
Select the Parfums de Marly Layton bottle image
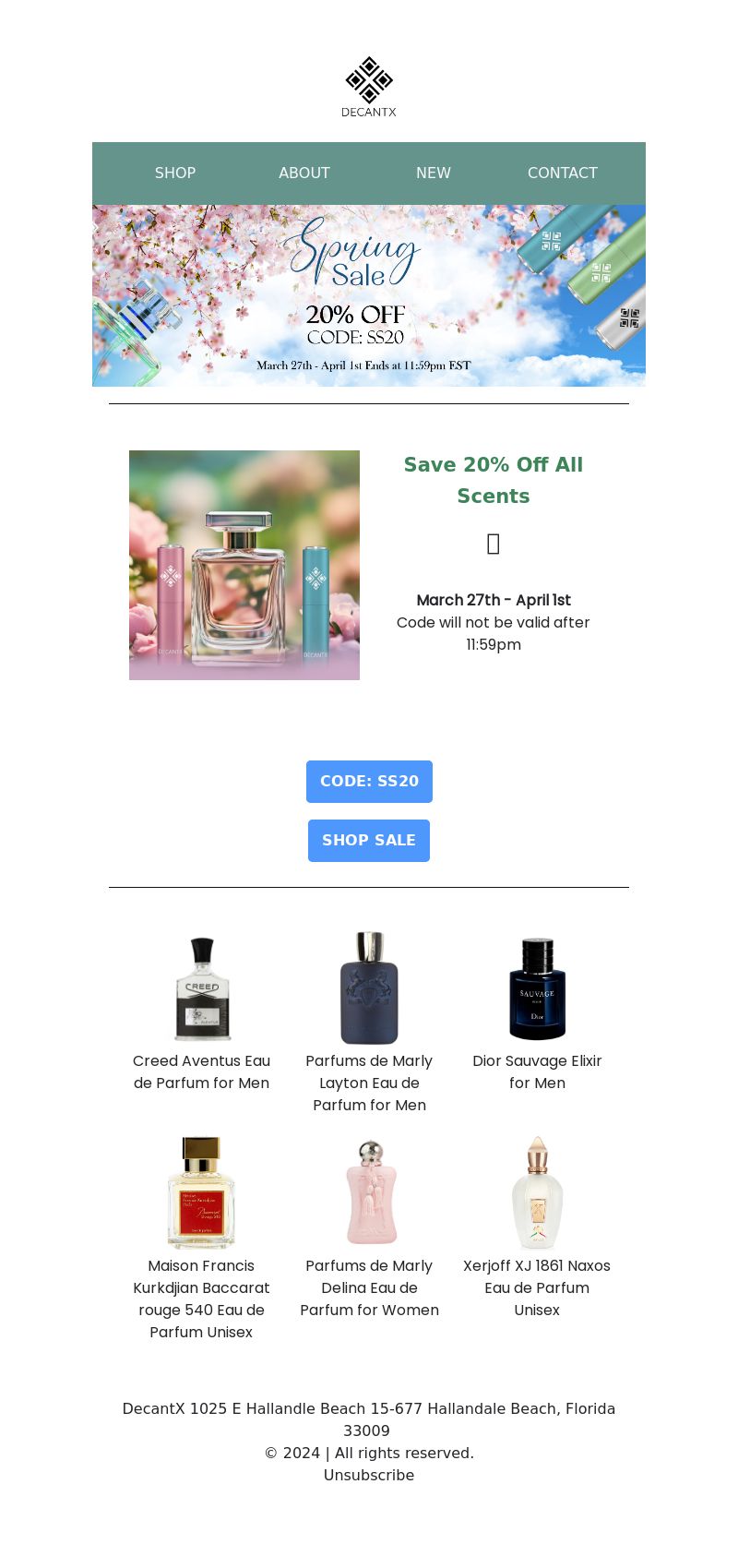point(369,987)
